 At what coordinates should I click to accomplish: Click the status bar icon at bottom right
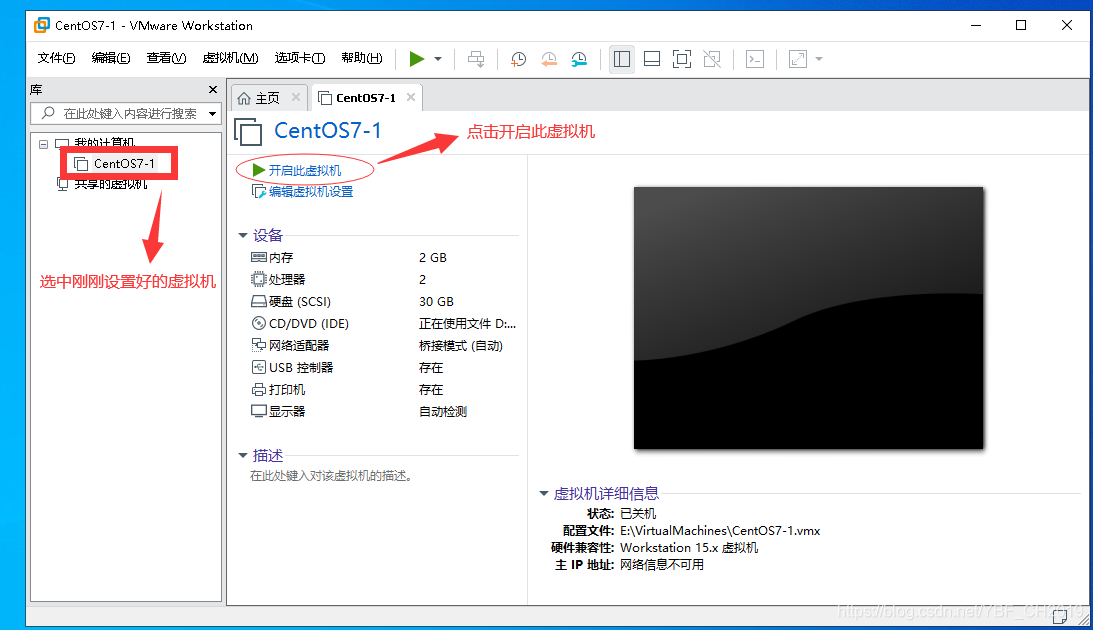click(1060, 616)
